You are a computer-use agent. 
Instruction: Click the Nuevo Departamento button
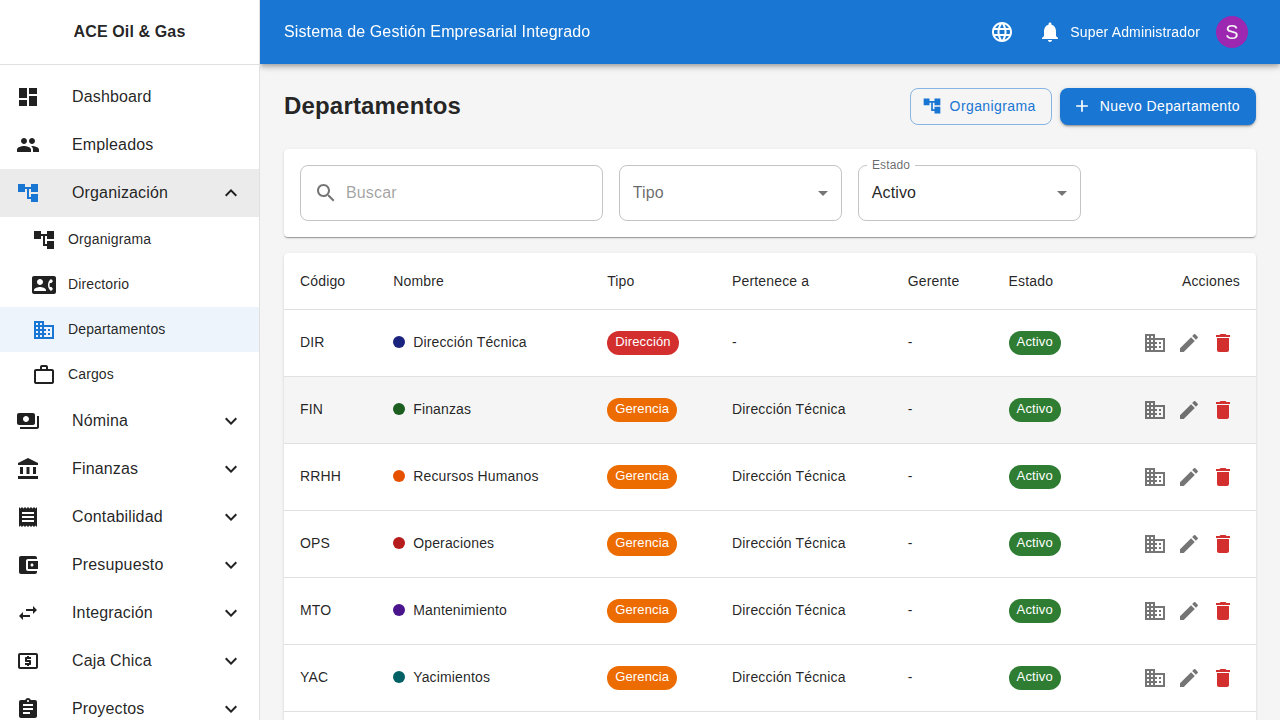1157,106
